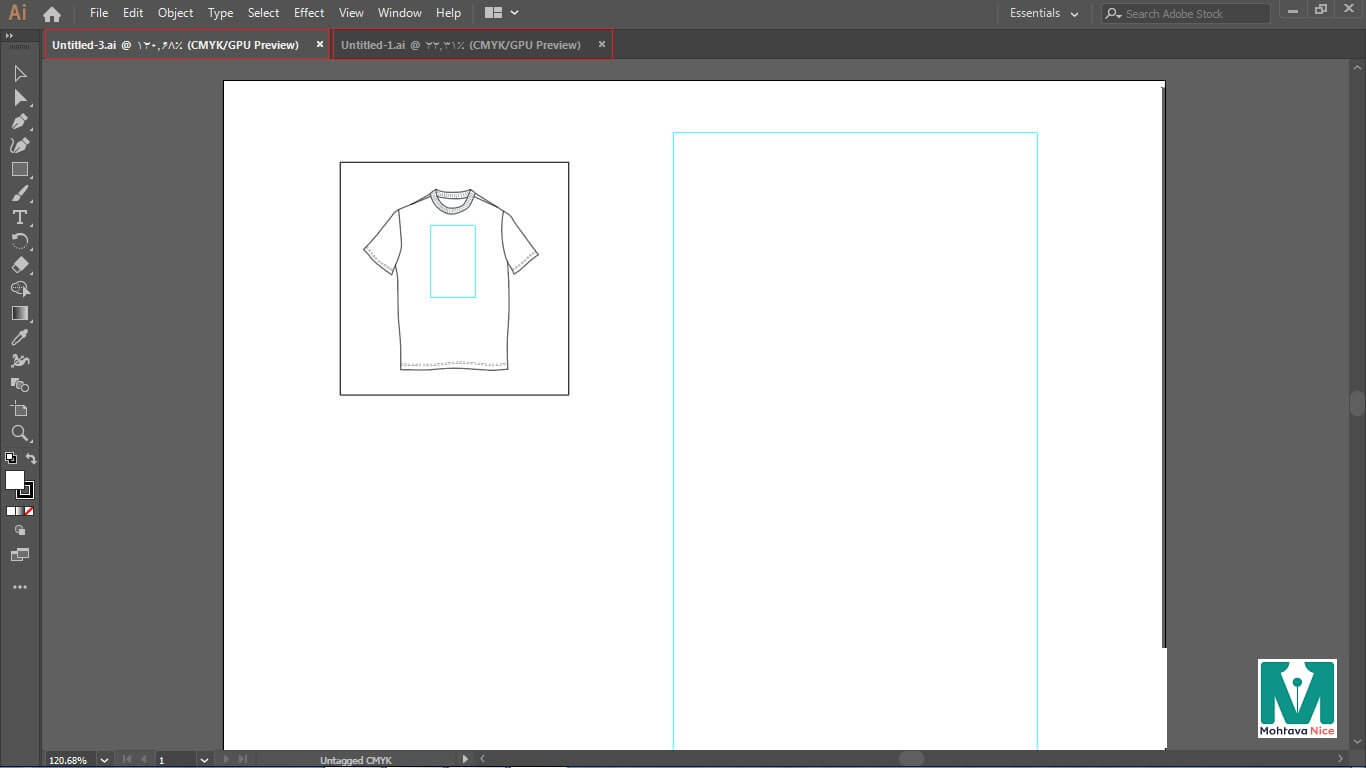The width and height of the screenshot is (1366, 768).
Task: Set color to None swatch
Action: click(x=29, y=511)
